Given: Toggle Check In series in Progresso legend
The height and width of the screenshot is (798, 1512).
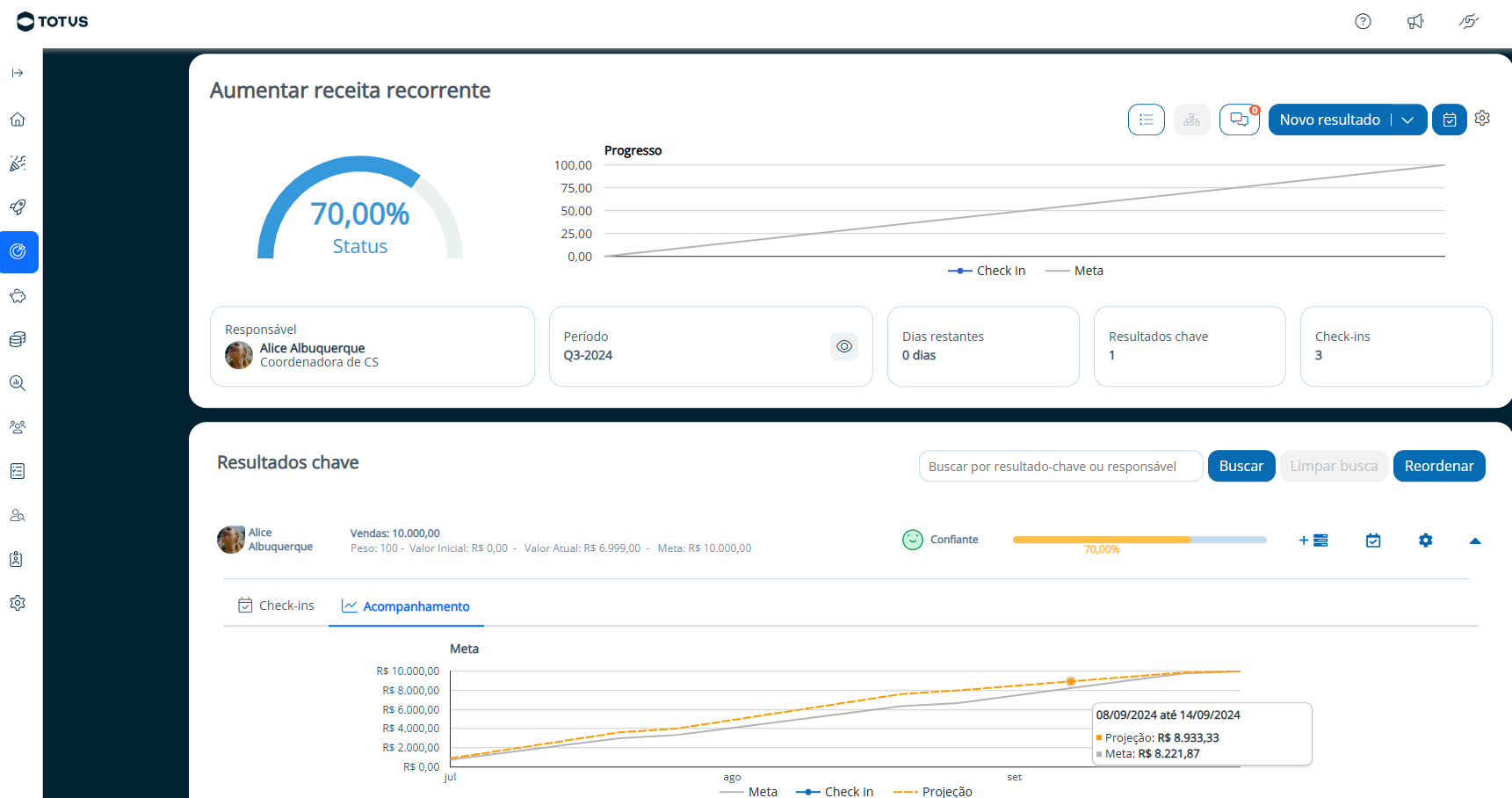Looking at the screenshot, I should [987, 271].
